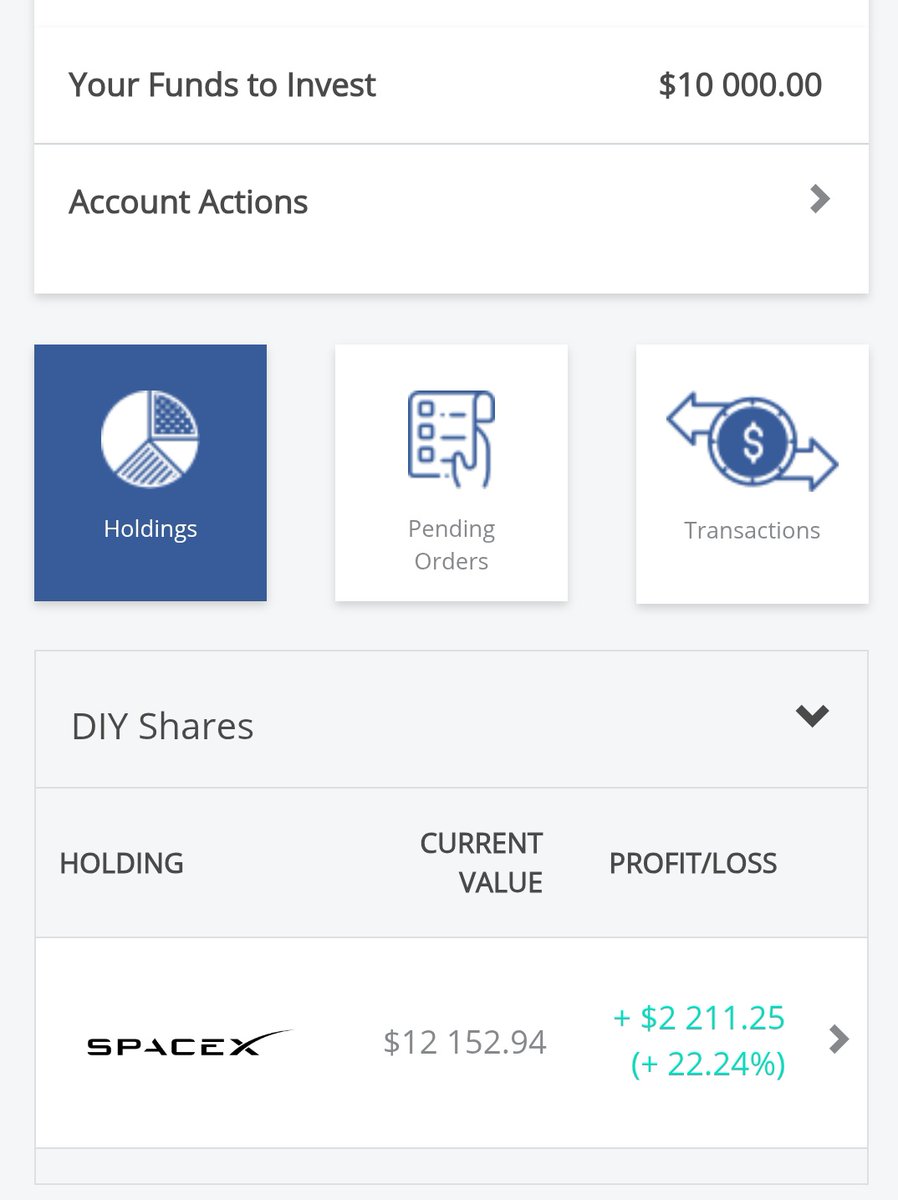Image resolution: width=898 pixels, height=1200 pixels.
Task: Expand Account Actions chevron
Action: click(x=820, y=199)
